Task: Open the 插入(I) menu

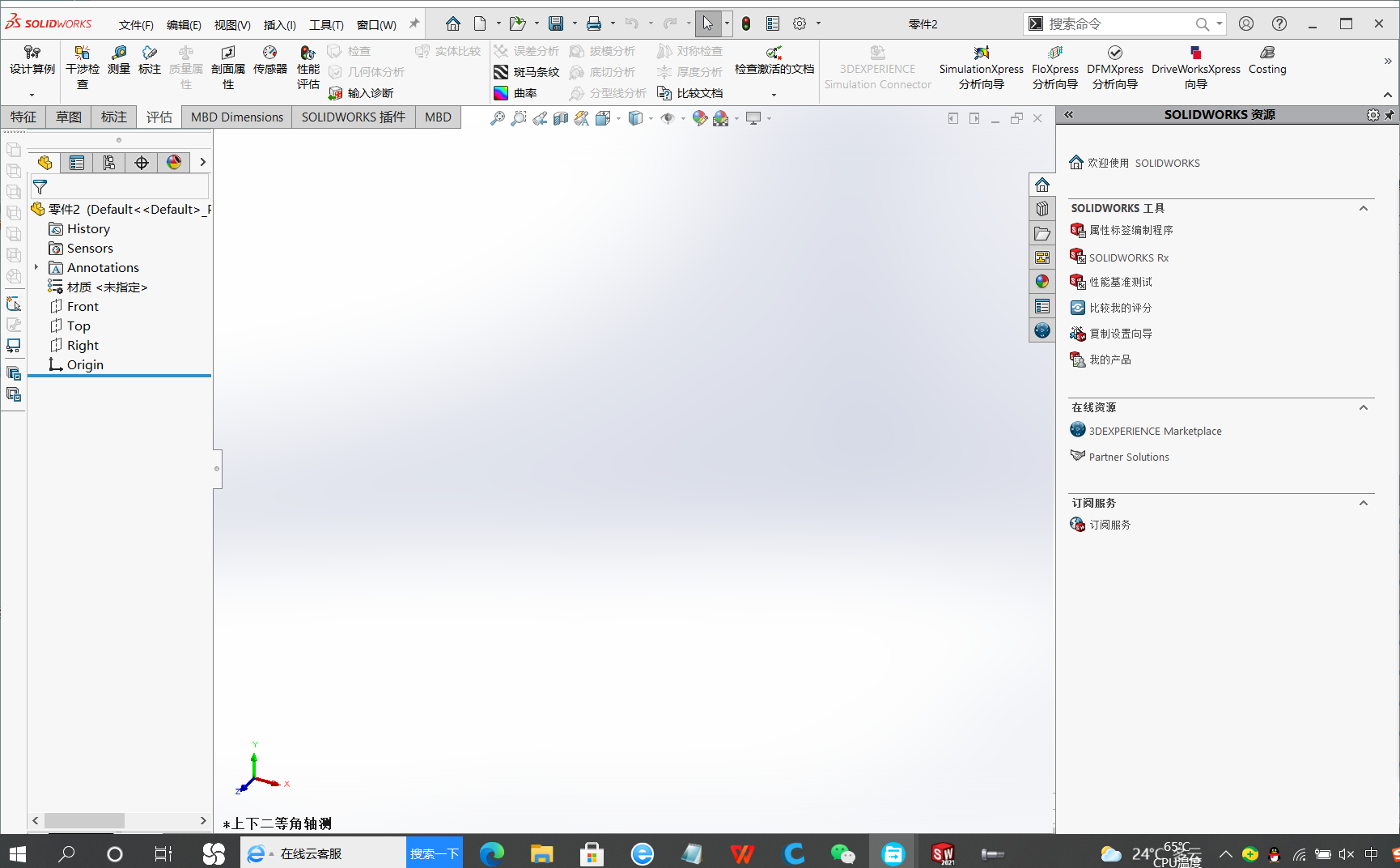Action: (x=279, y=24)
